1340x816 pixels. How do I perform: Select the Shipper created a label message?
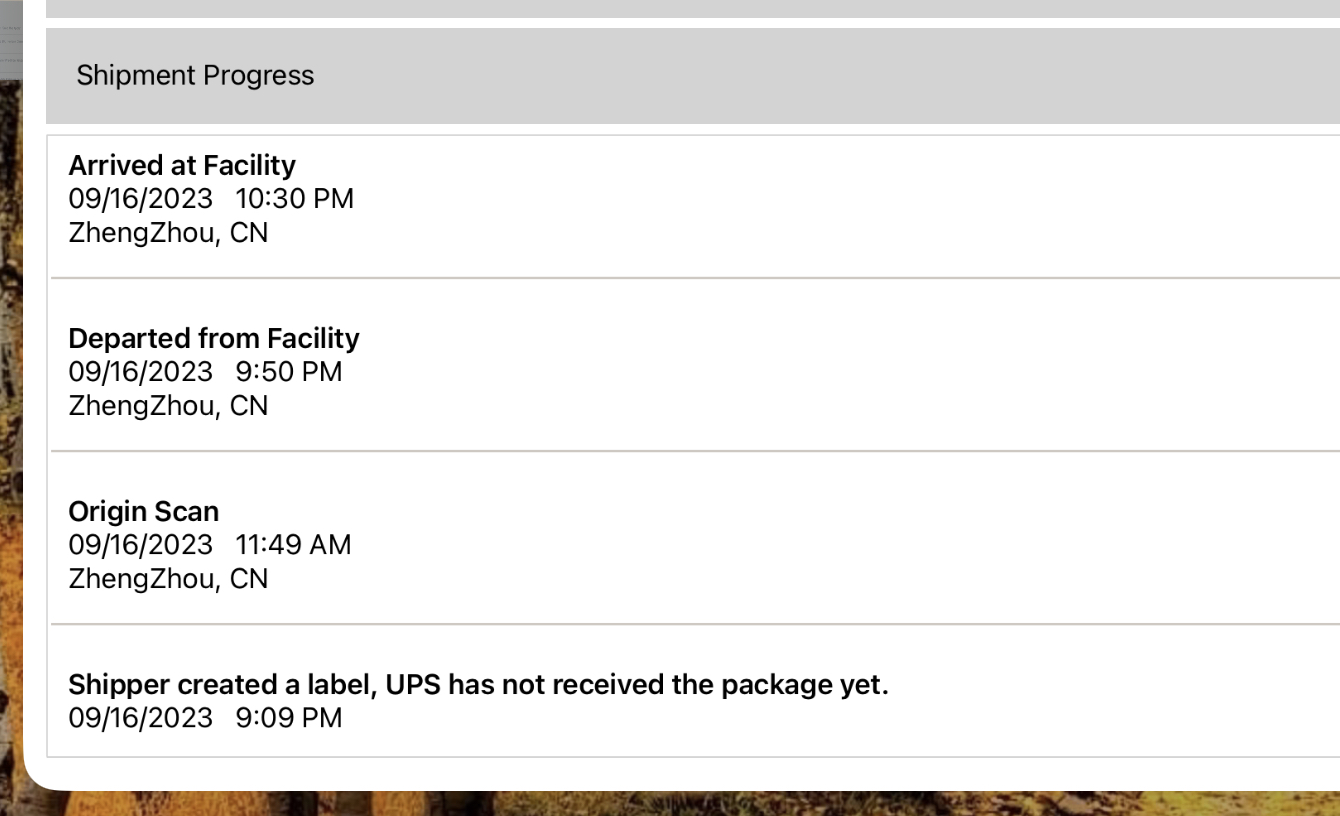coord(478,685)
